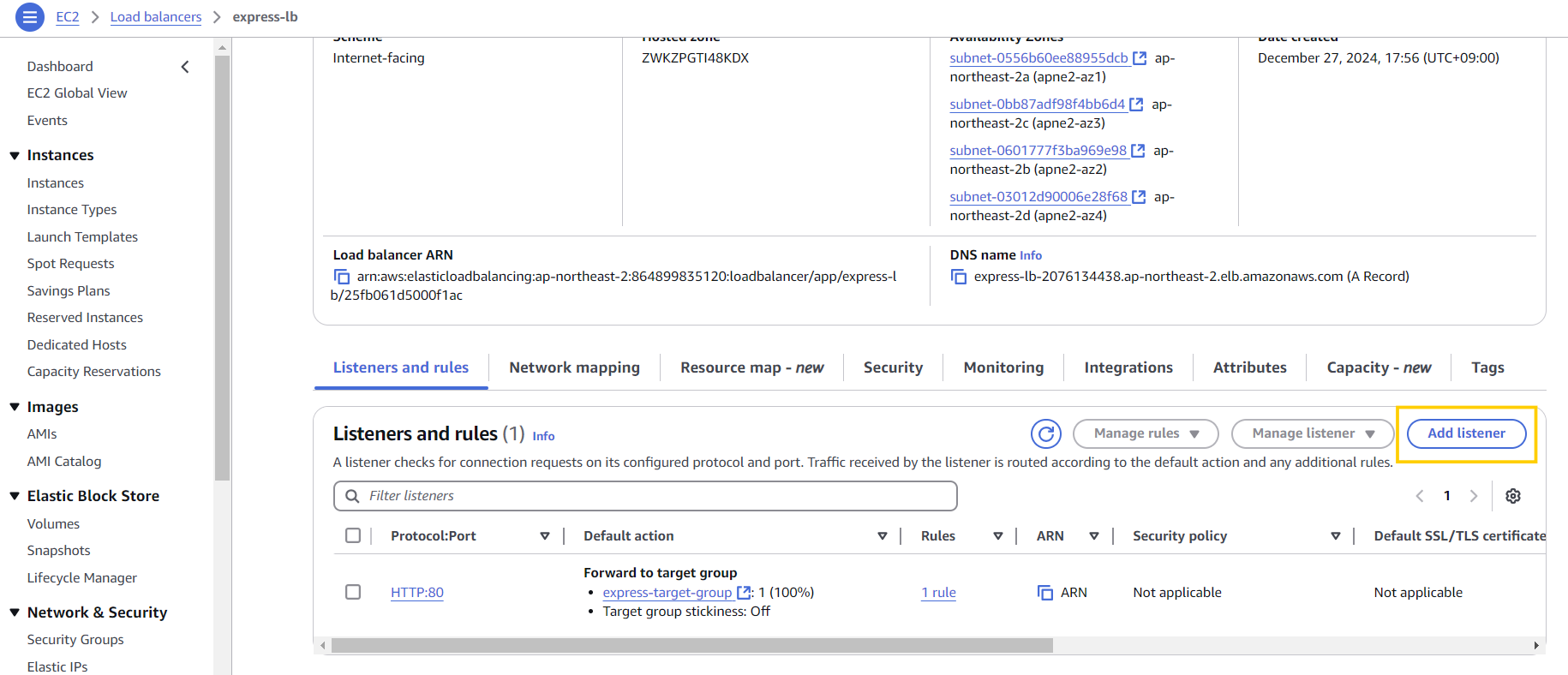Collapse the Instances sidebar section
This screenshot has width=1568, height=675.
click(15, 155)
